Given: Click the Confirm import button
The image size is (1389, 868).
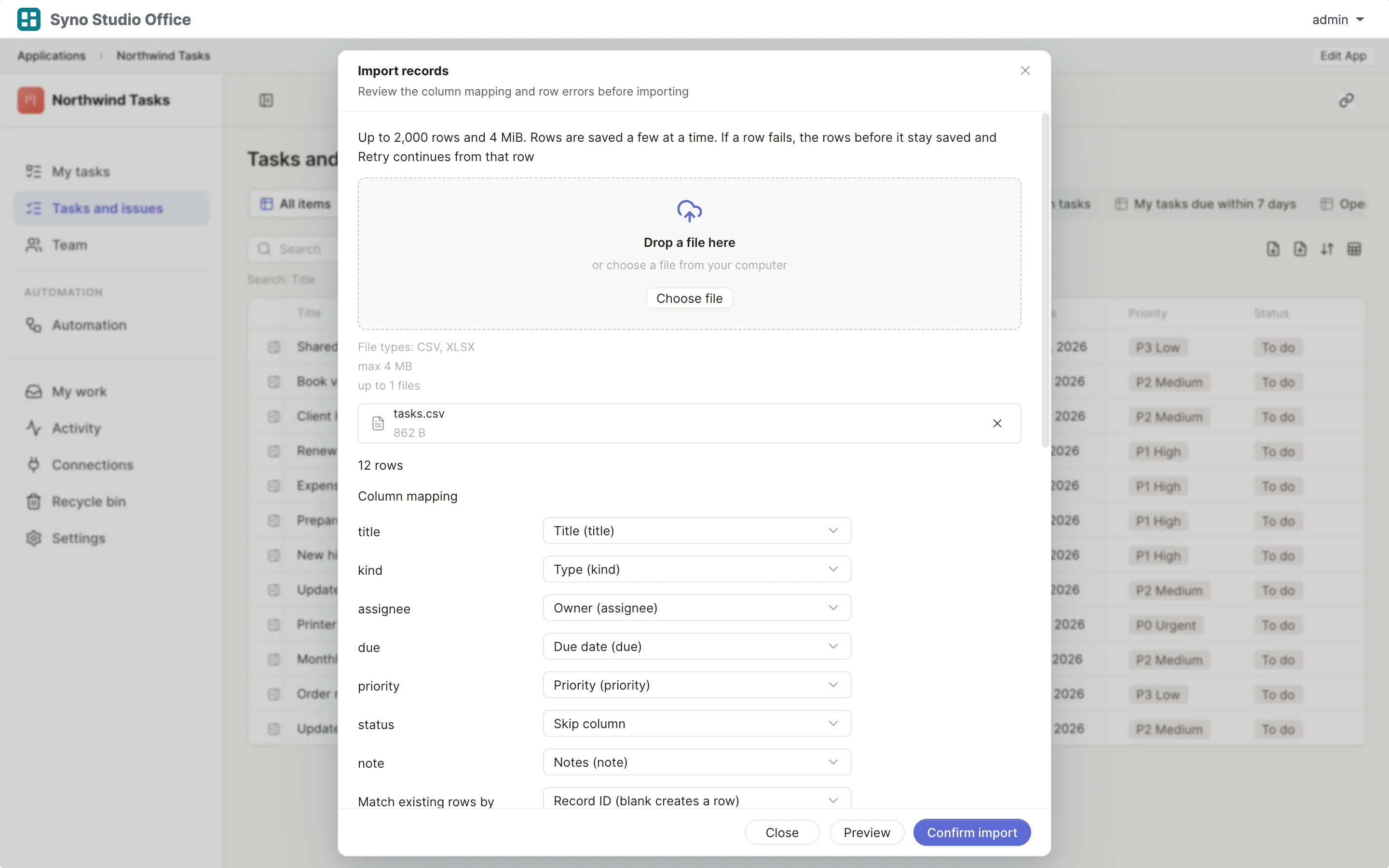Looking at the screenshot, I should [x=972, y=832].
